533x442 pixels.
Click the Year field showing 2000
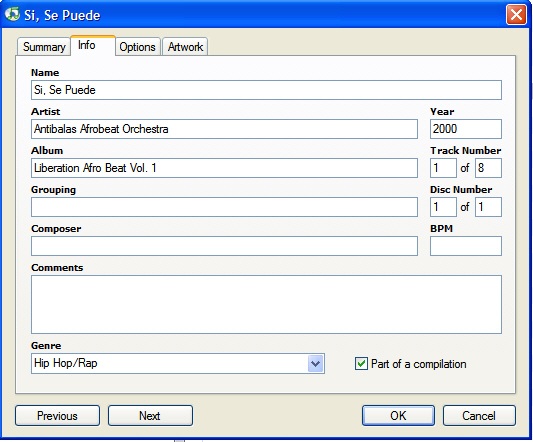466,129
